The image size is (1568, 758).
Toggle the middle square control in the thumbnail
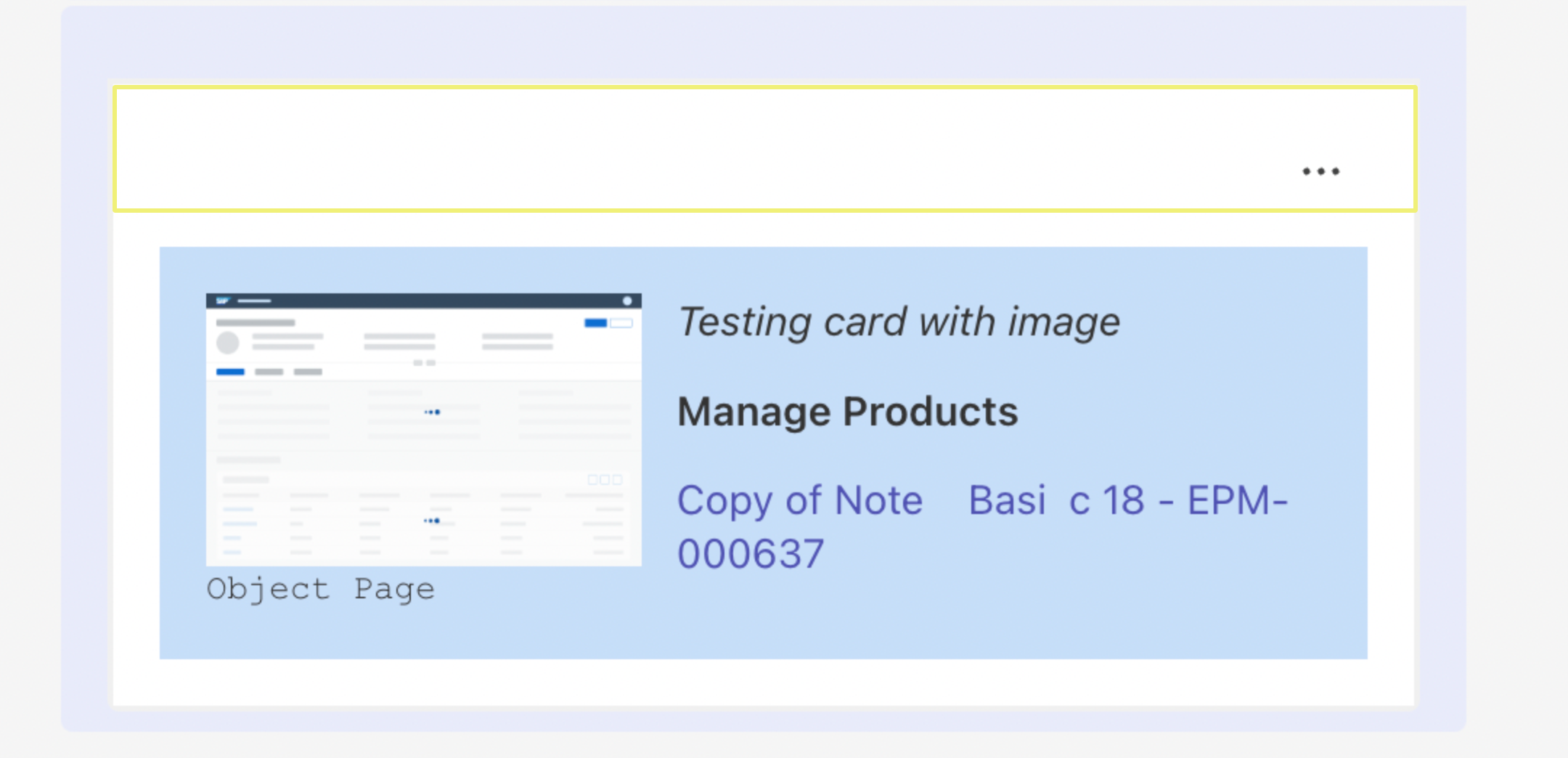(x=605, y=480)
